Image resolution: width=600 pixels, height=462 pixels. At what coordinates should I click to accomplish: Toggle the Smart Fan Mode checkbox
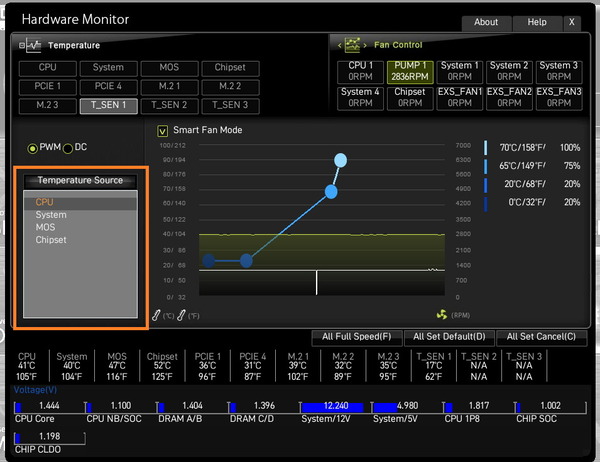[x=163, y=130]
